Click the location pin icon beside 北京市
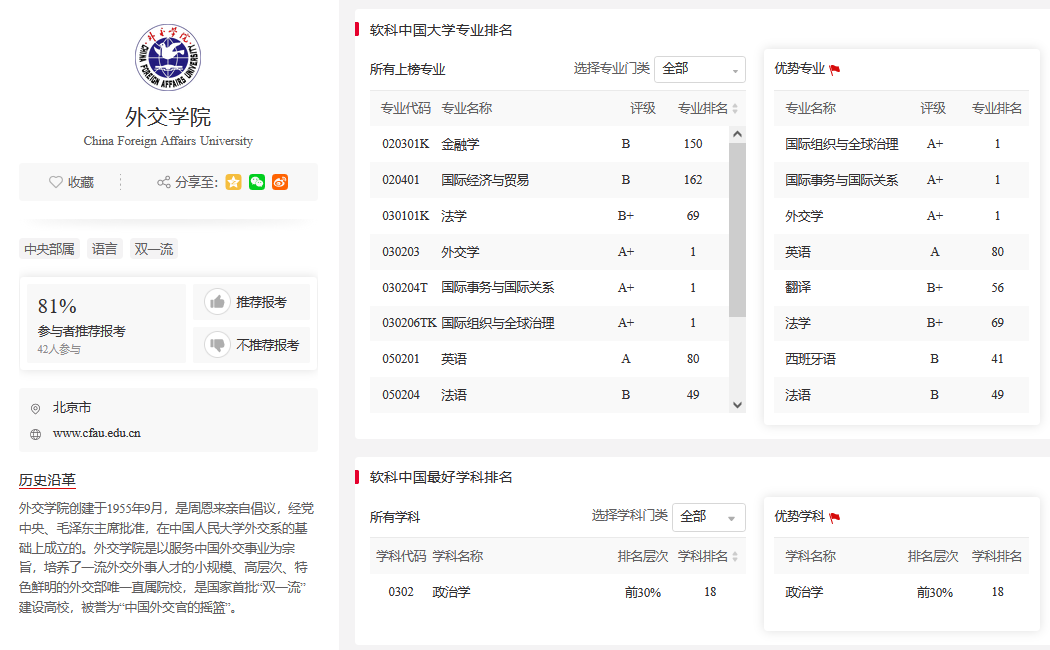 pos(35,408)
